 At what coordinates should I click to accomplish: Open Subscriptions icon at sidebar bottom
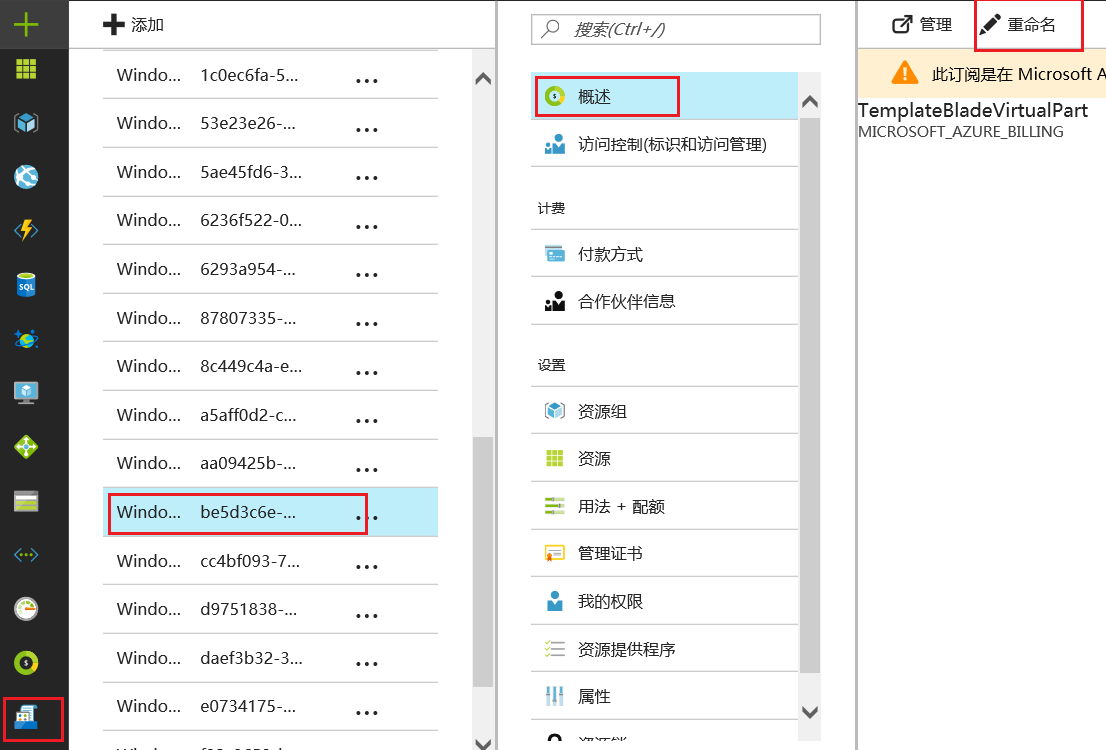coord(26,717)
